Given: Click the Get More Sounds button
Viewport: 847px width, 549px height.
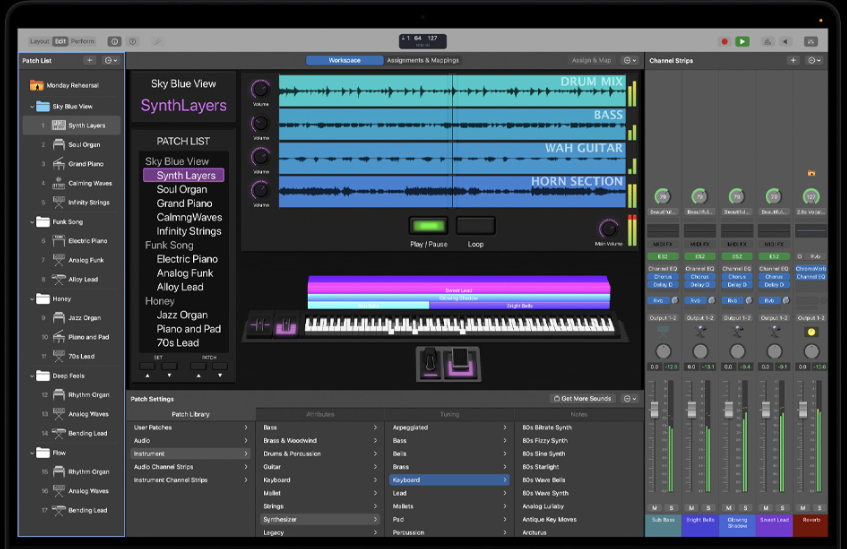Looking at the screenshot, I should click(x=582, y=399).
